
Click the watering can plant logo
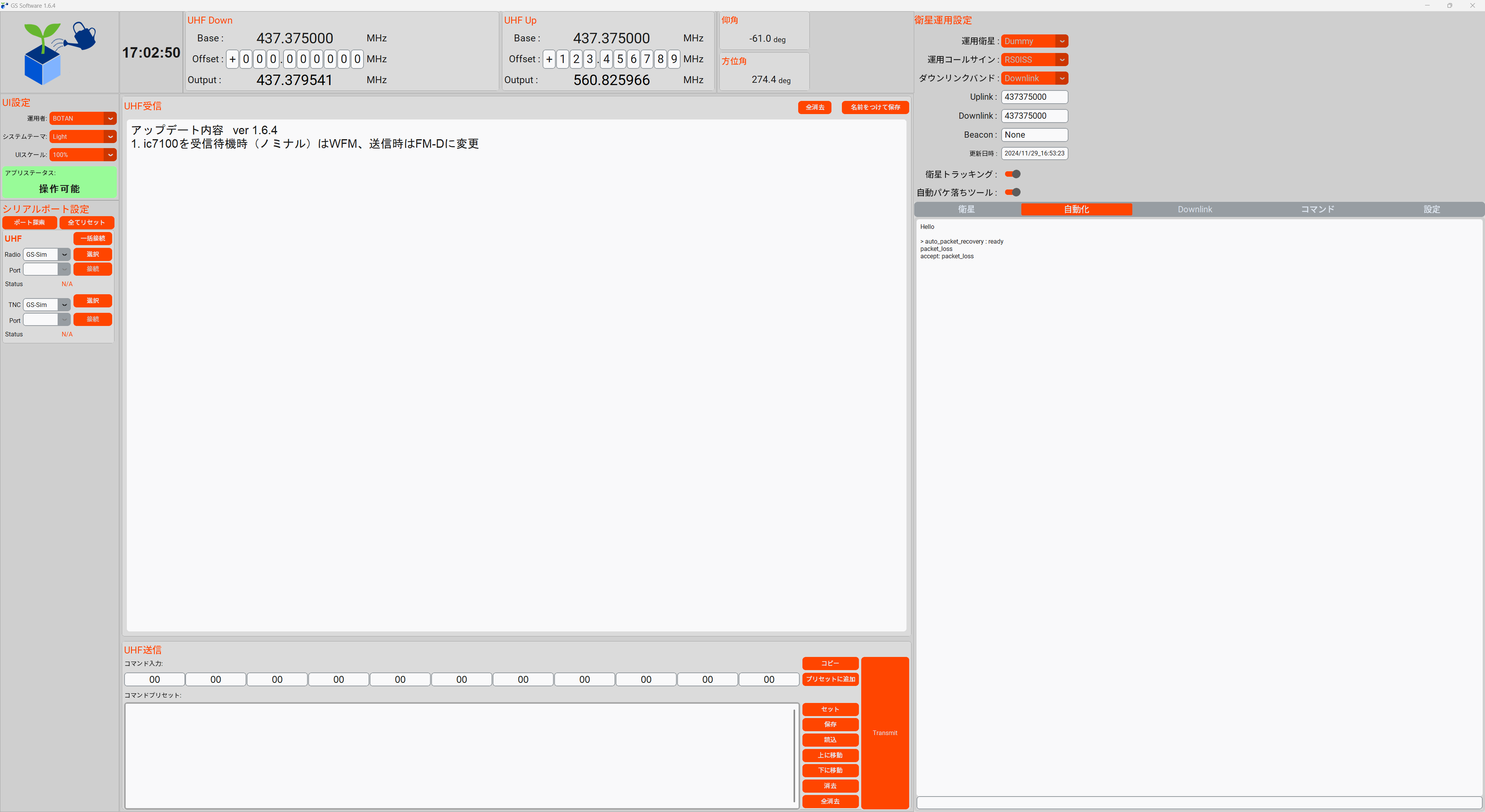pyautogui.click(x=60, y=53)
